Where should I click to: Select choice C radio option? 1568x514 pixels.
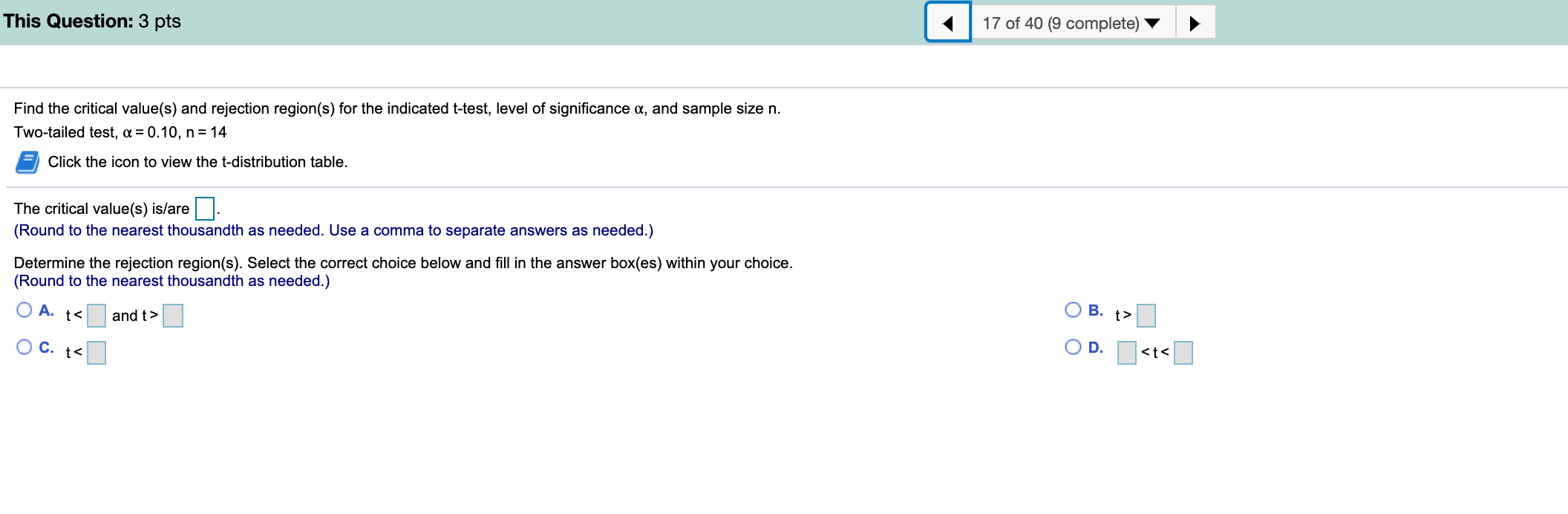[25, 346]
